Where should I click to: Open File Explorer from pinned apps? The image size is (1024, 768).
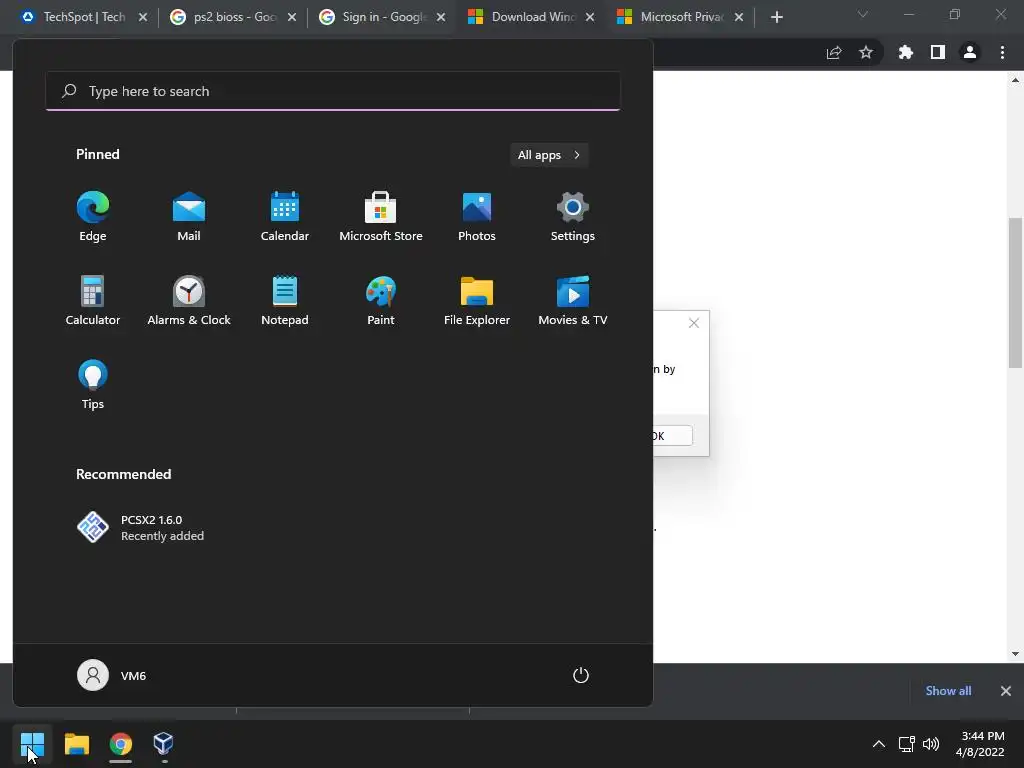coord(477,300)
